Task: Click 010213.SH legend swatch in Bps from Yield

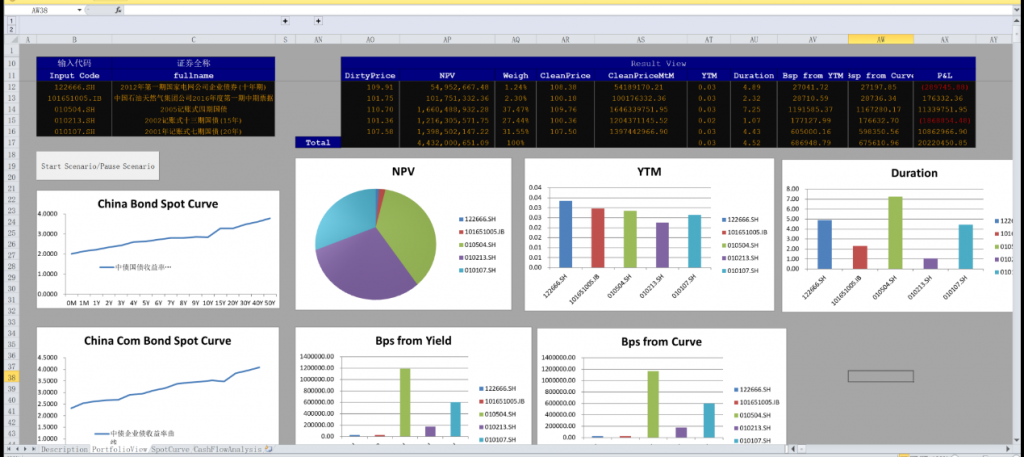Action: (x=481, y=428)
